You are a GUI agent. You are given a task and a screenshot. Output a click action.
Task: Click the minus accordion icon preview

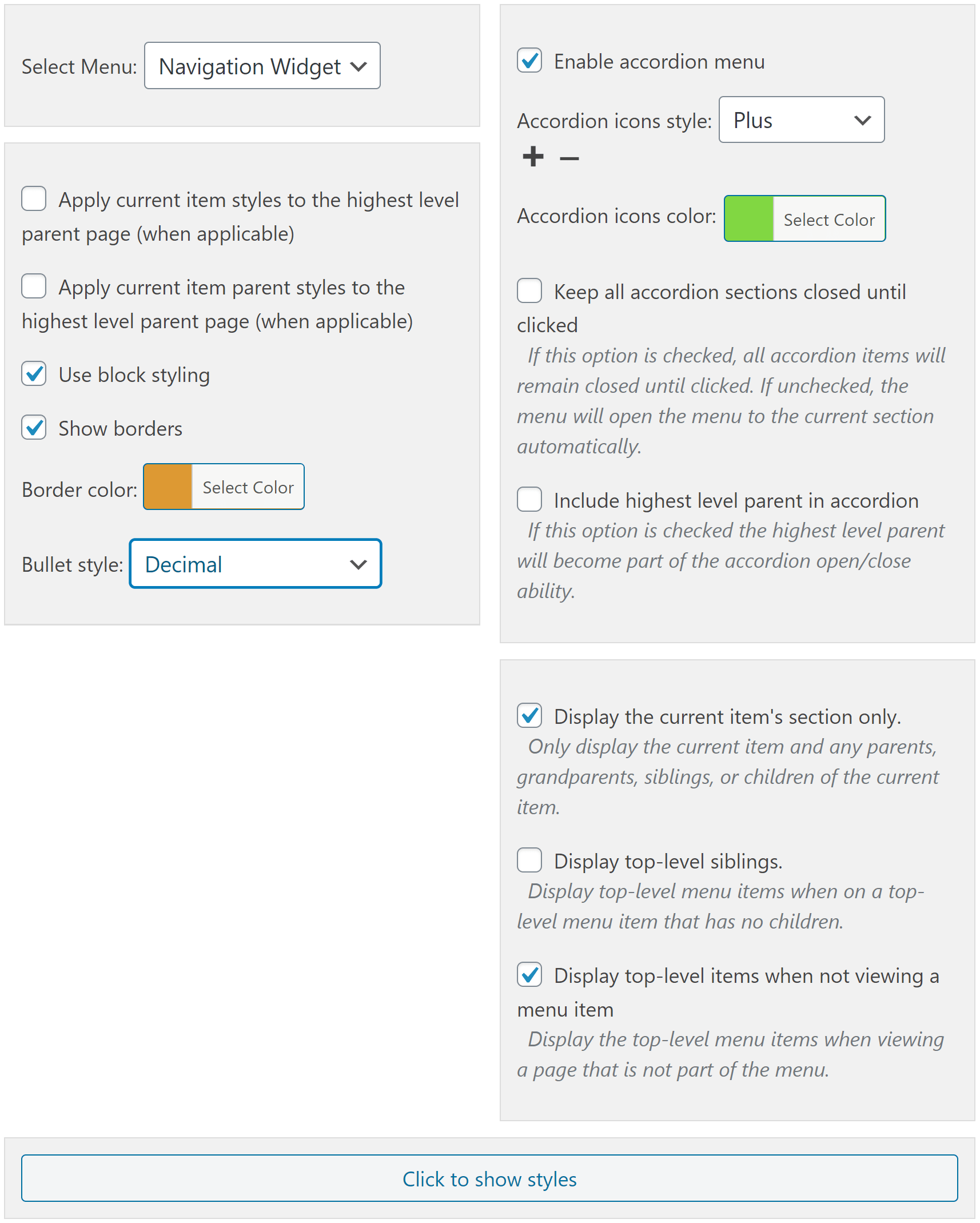click(x=568, y=158)
